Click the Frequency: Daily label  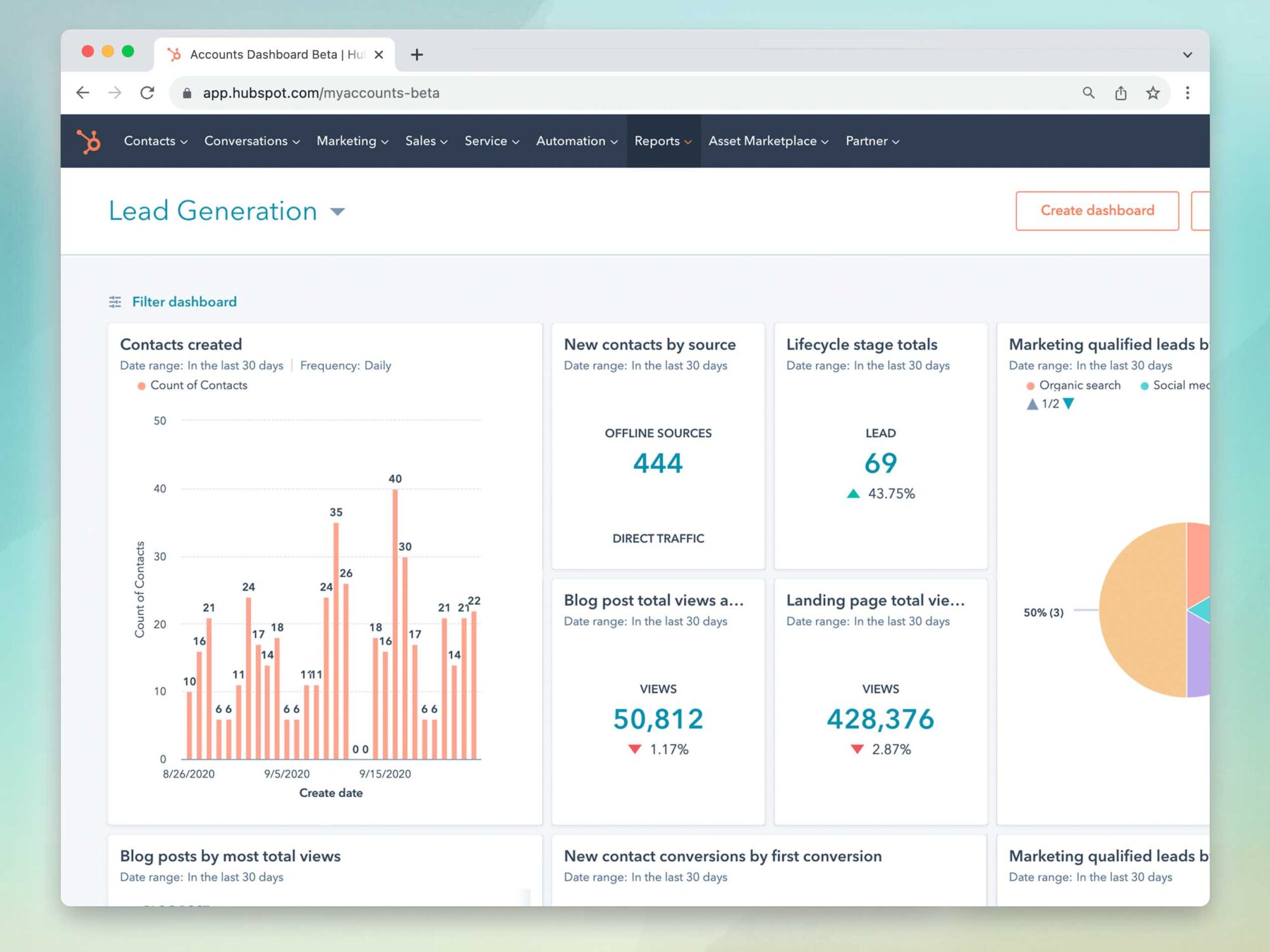click(345, 366)
